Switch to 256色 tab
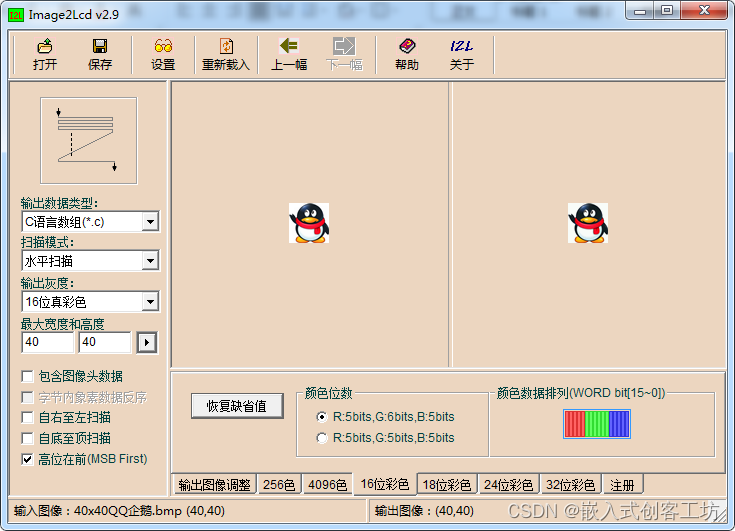 279,485
